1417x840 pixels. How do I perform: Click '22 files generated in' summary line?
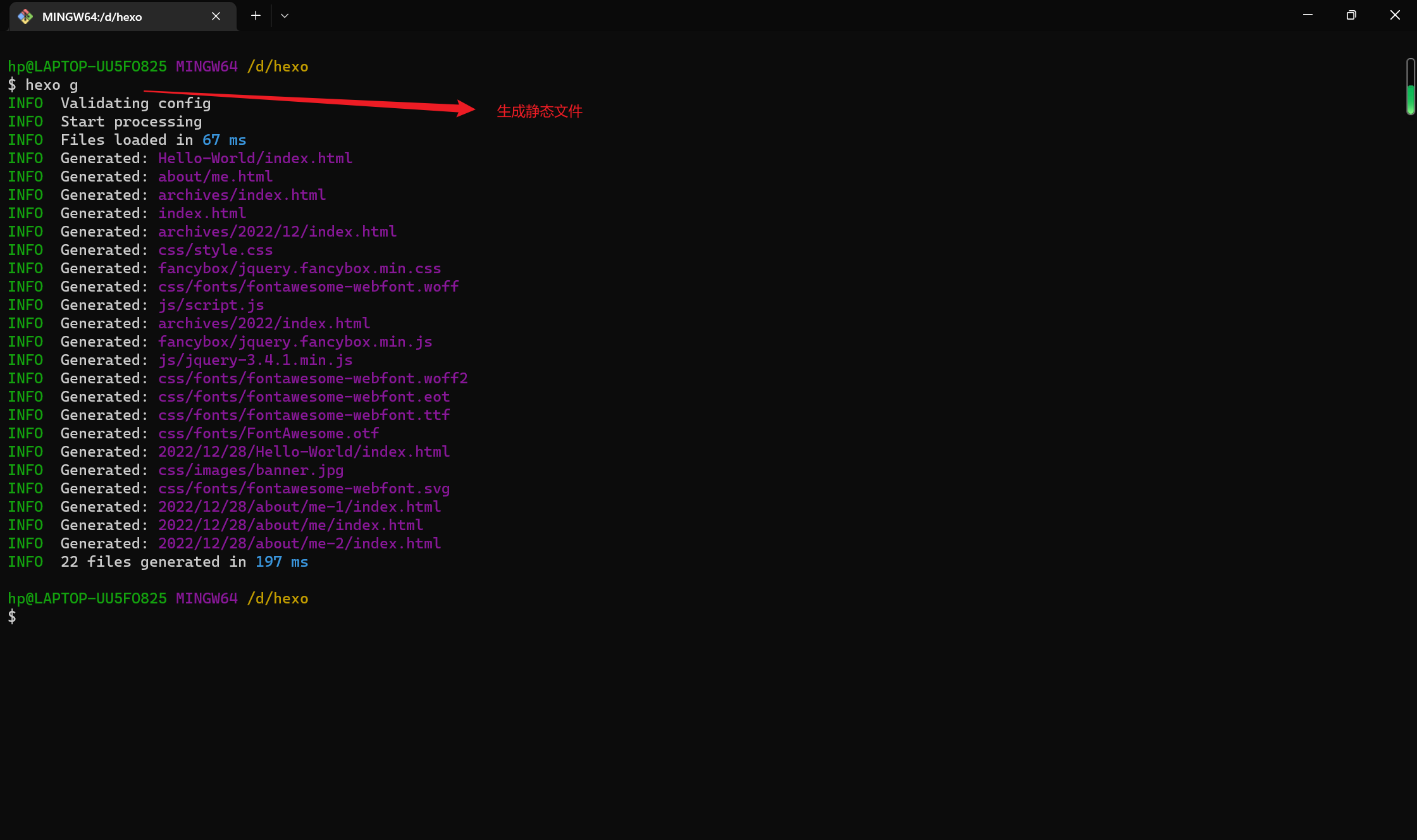(x=153, y=562)
